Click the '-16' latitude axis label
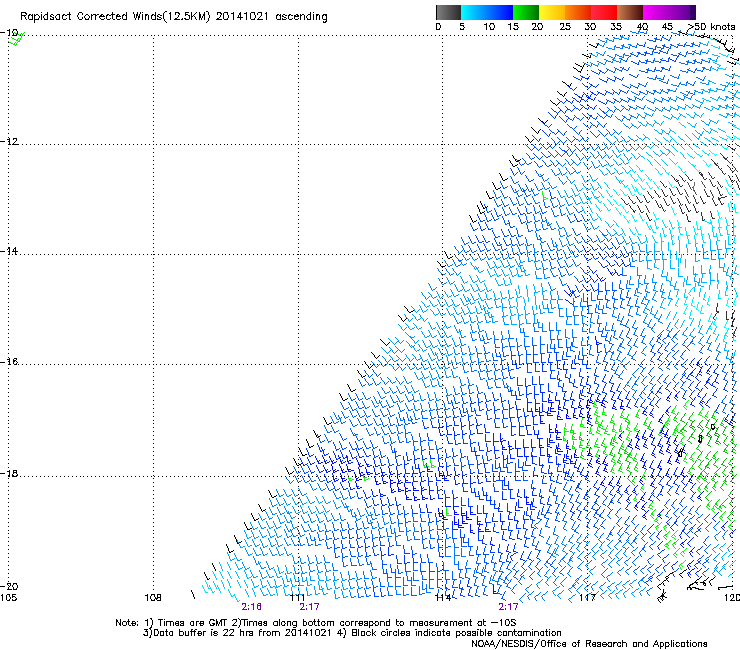This screenshot has width=740, height=650. tap(9, 362)
